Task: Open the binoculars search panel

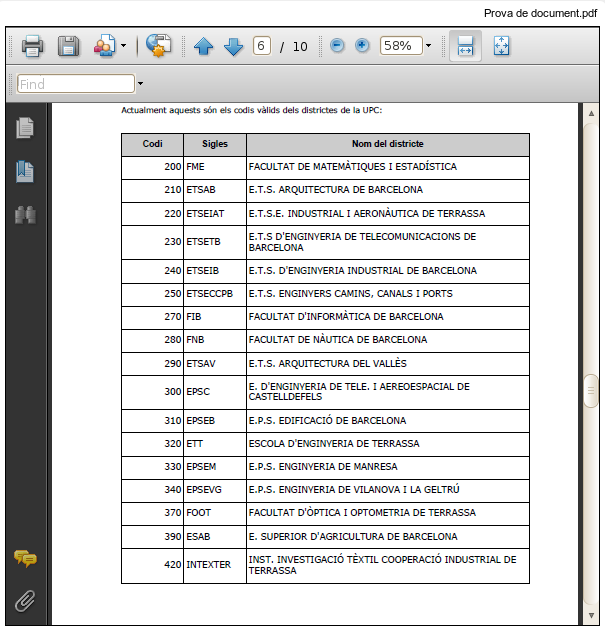Action: pyautogui.click(x=25, y=215)
